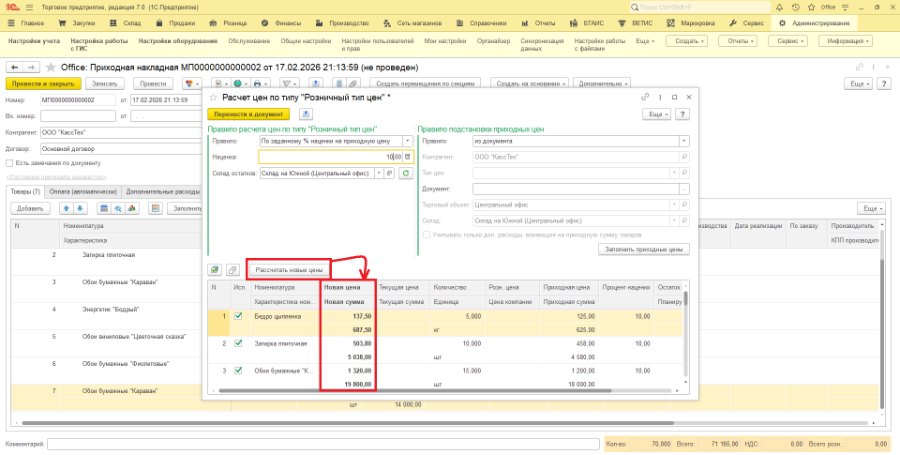
Task: Toggle Учитывать только доп. расходы checkbox
Action: 426,235
